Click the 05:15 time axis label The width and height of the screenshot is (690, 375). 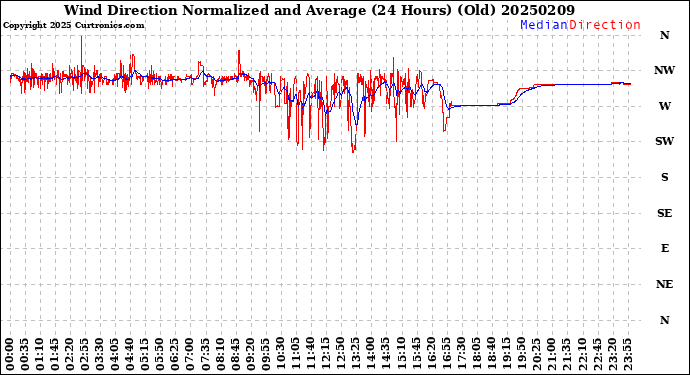coord(145,355)
